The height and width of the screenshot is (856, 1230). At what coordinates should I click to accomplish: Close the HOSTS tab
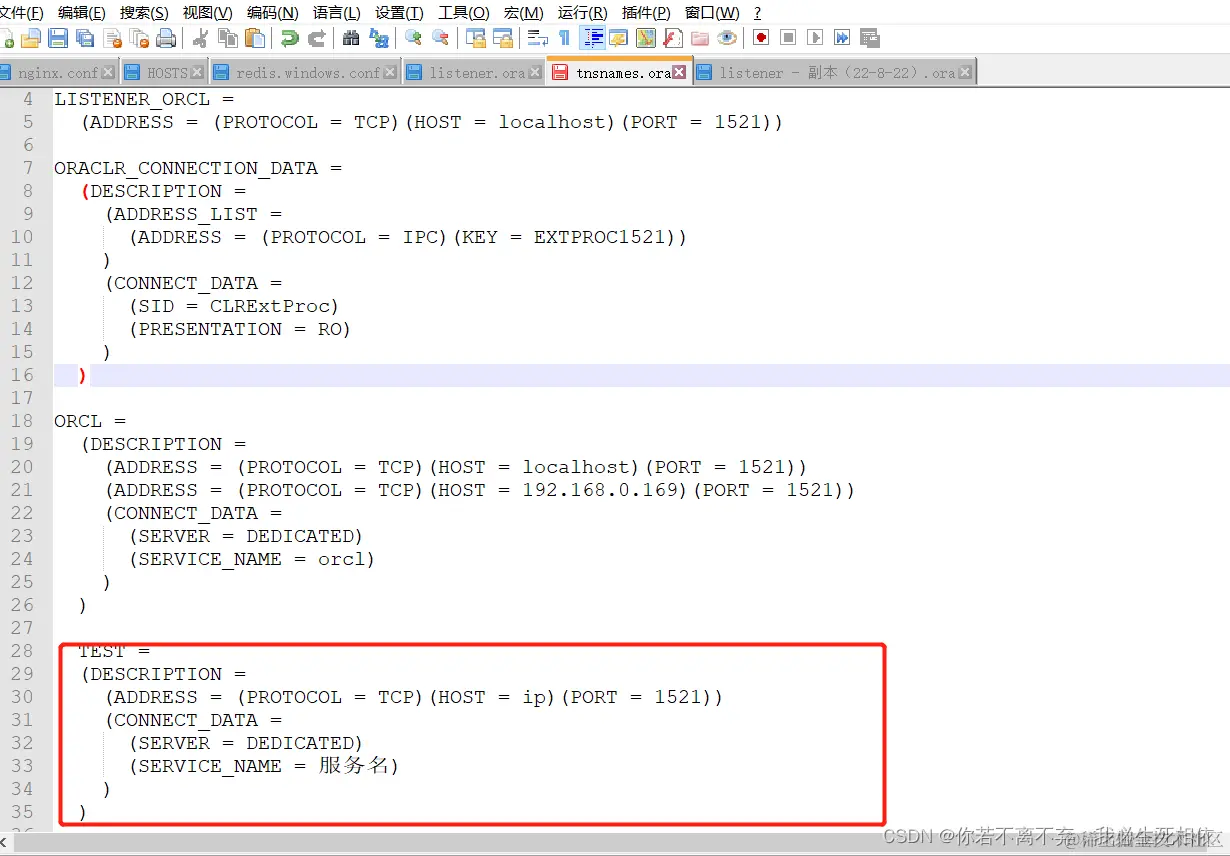point(197,73)
